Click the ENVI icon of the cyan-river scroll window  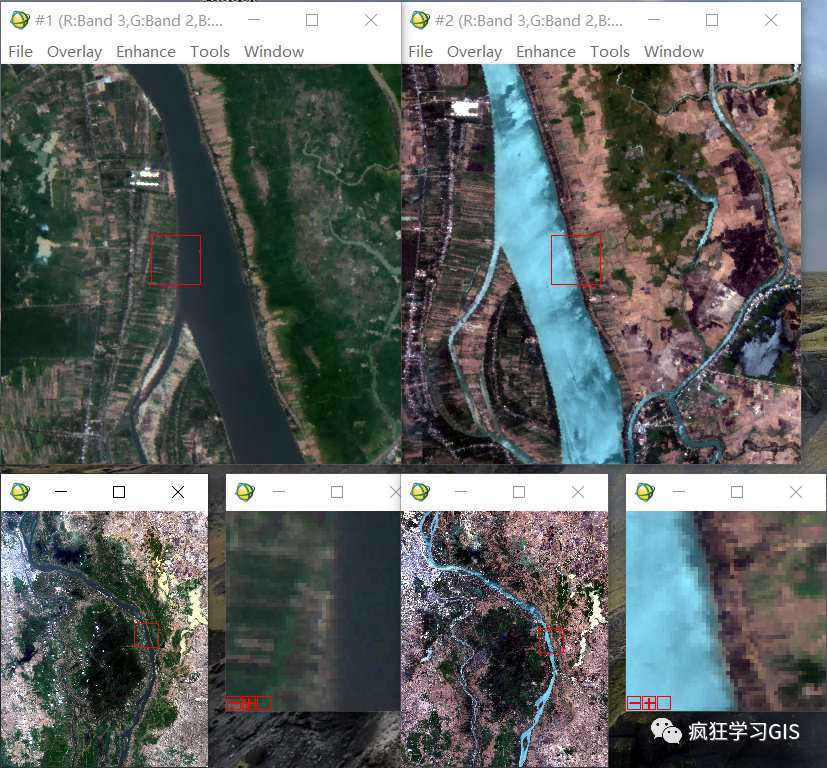(x=420, y=492)
